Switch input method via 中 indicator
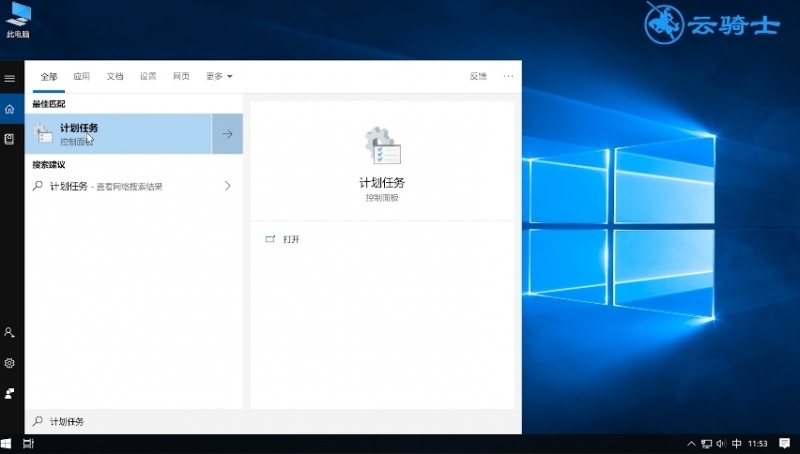The image size is (800, 454). tap(737, 444)
